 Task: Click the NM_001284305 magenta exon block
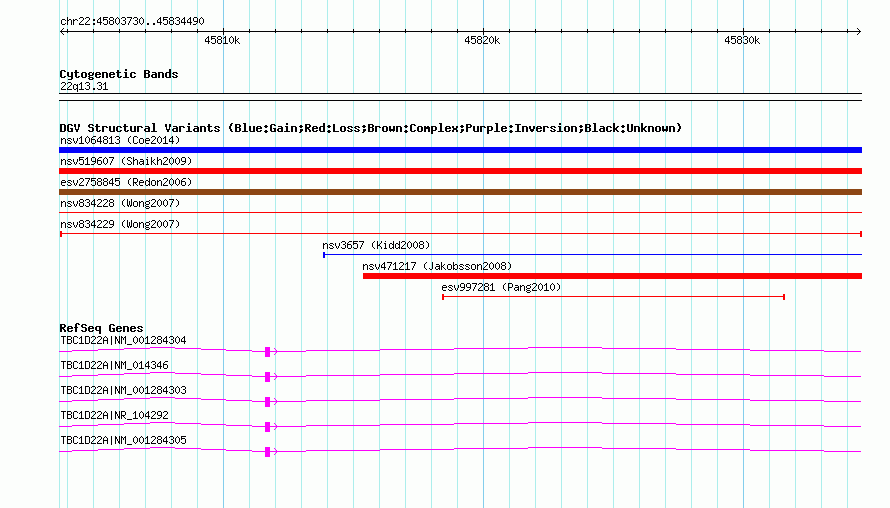pos(267,452)
